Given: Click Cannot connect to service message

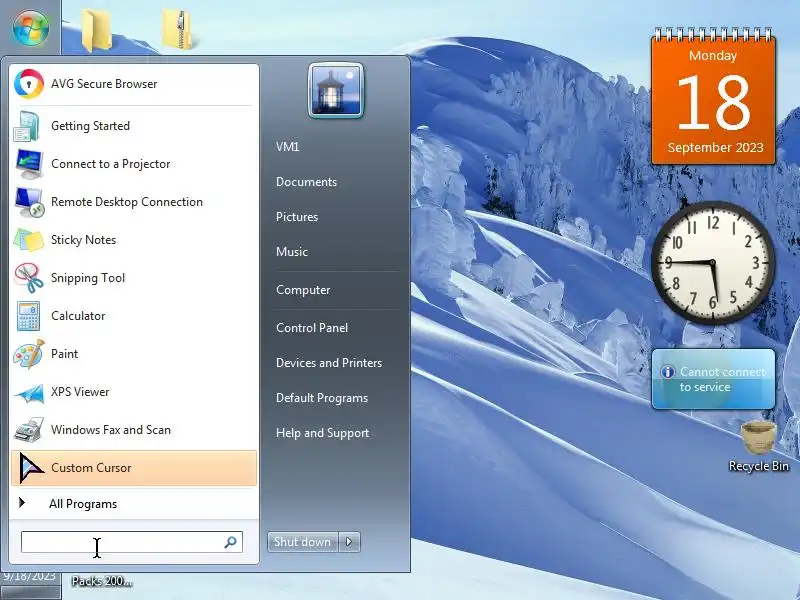Looking at the screenshot, I should tap(722, 380).
